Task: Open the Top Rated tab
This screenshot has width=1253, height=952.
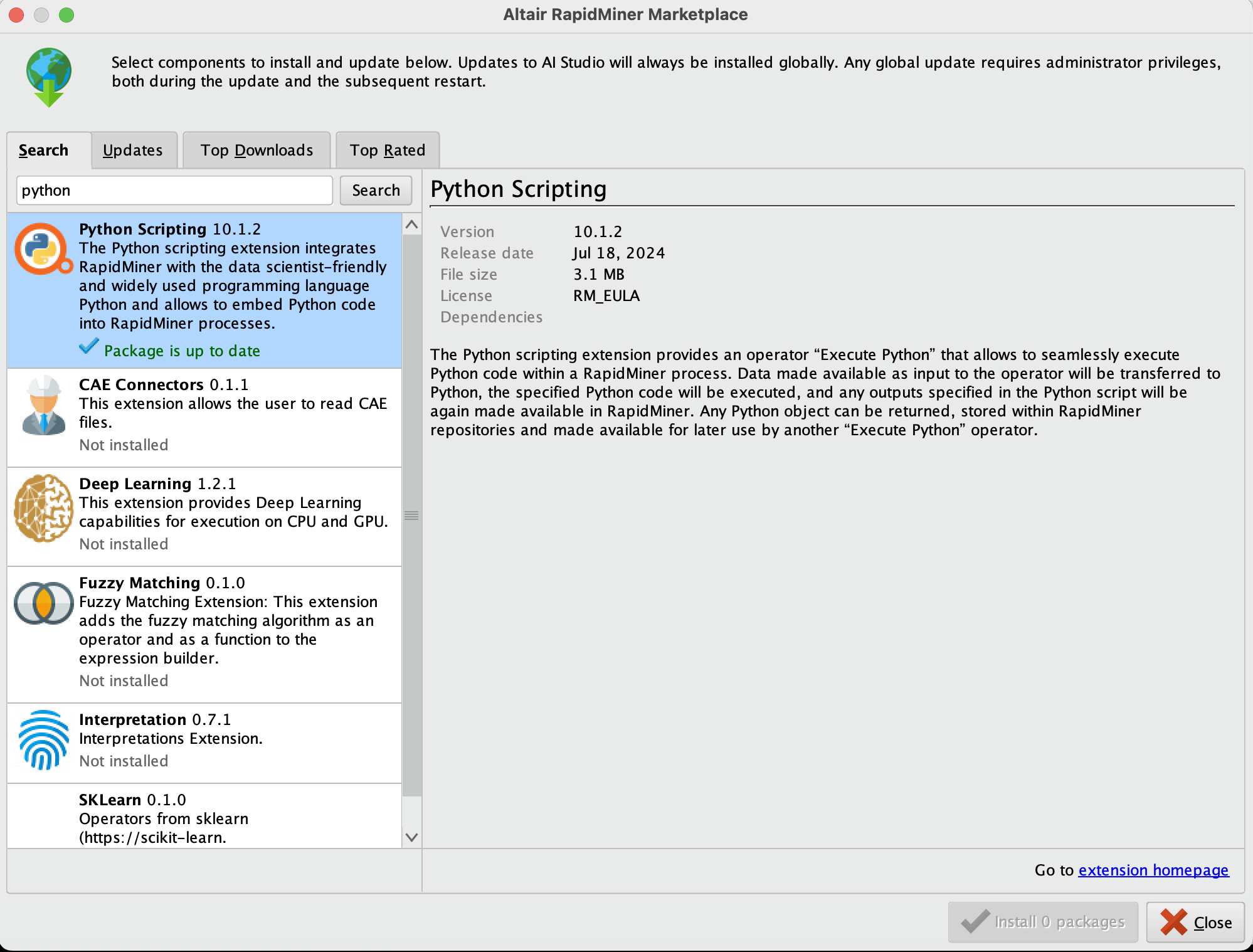Action: tap(388, 151)
